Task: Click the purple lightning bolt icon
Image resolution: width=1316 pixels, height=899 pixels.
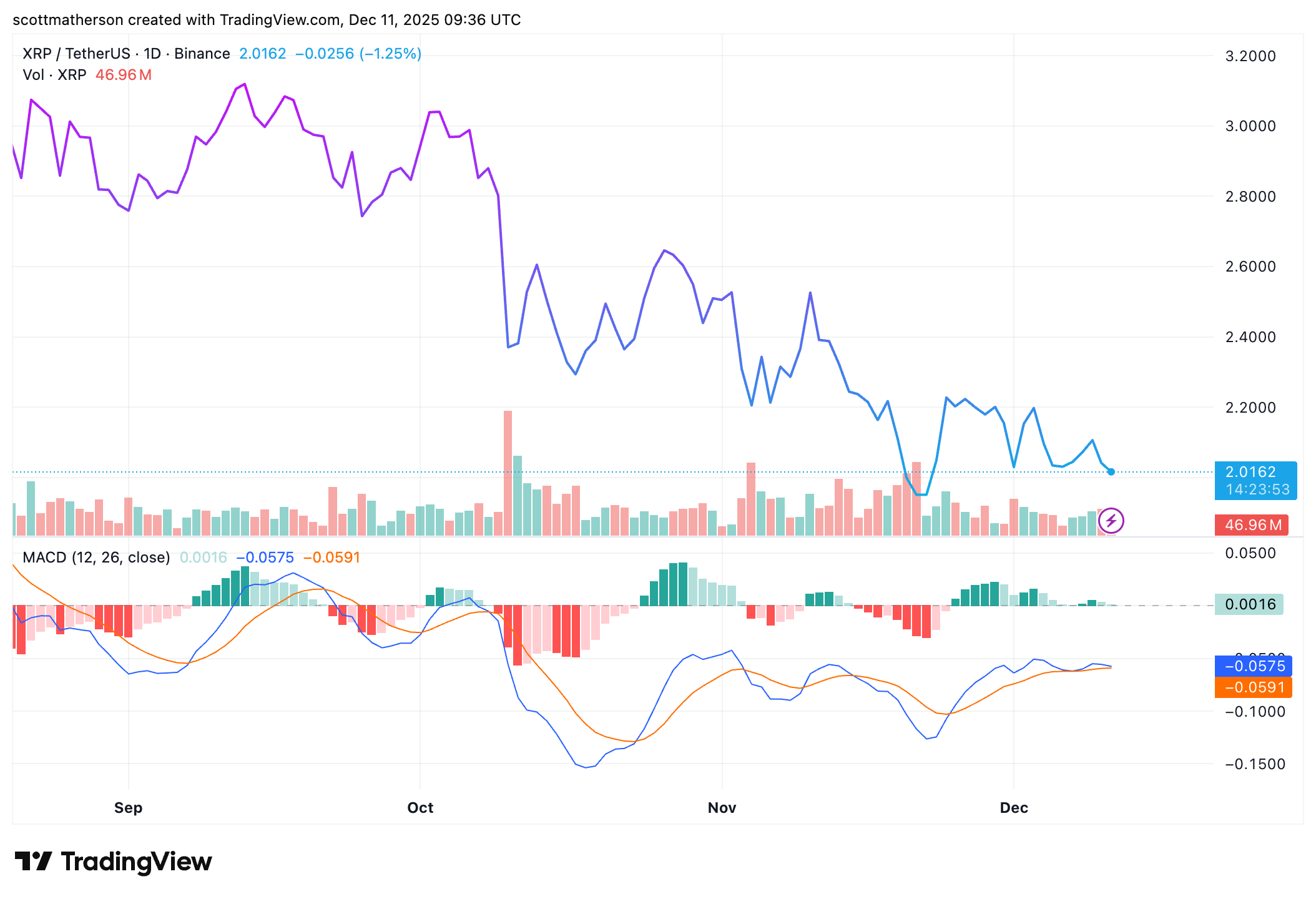Action: (1111, 521)
